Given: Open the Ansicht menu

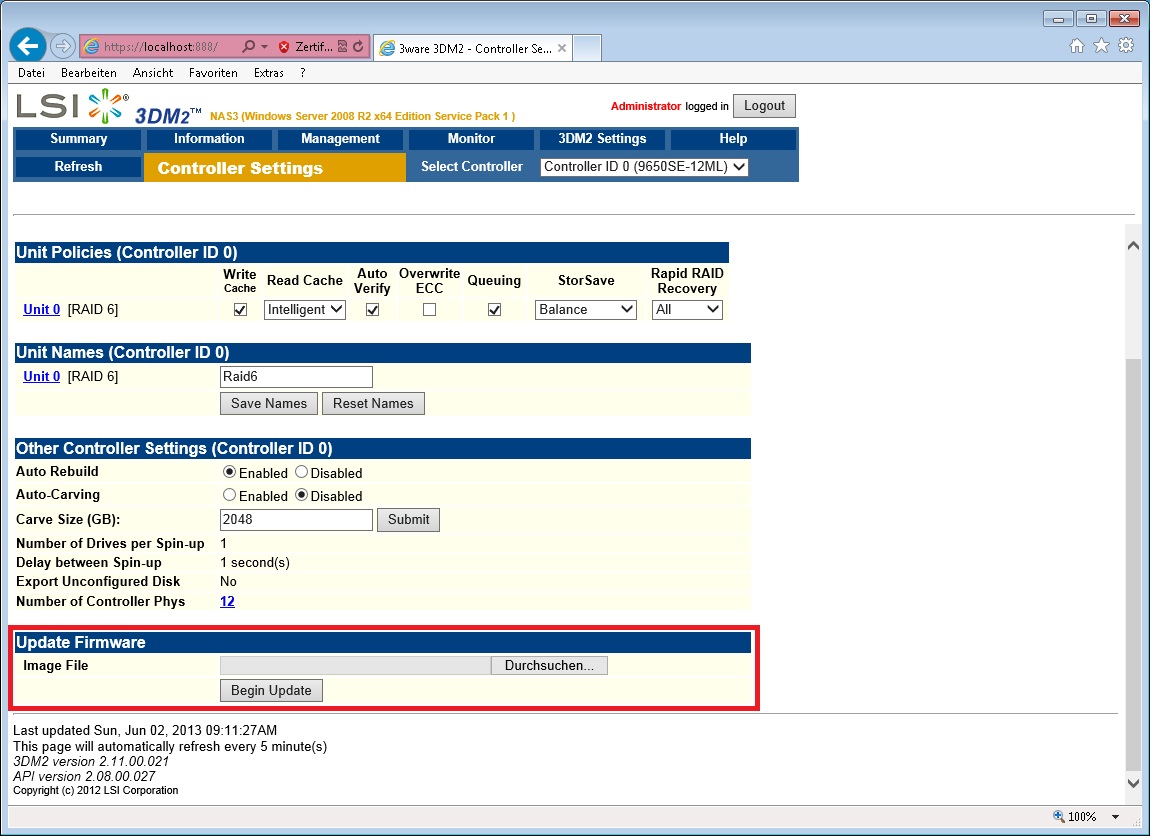Looking at the screenshot, I should (153, 73).
